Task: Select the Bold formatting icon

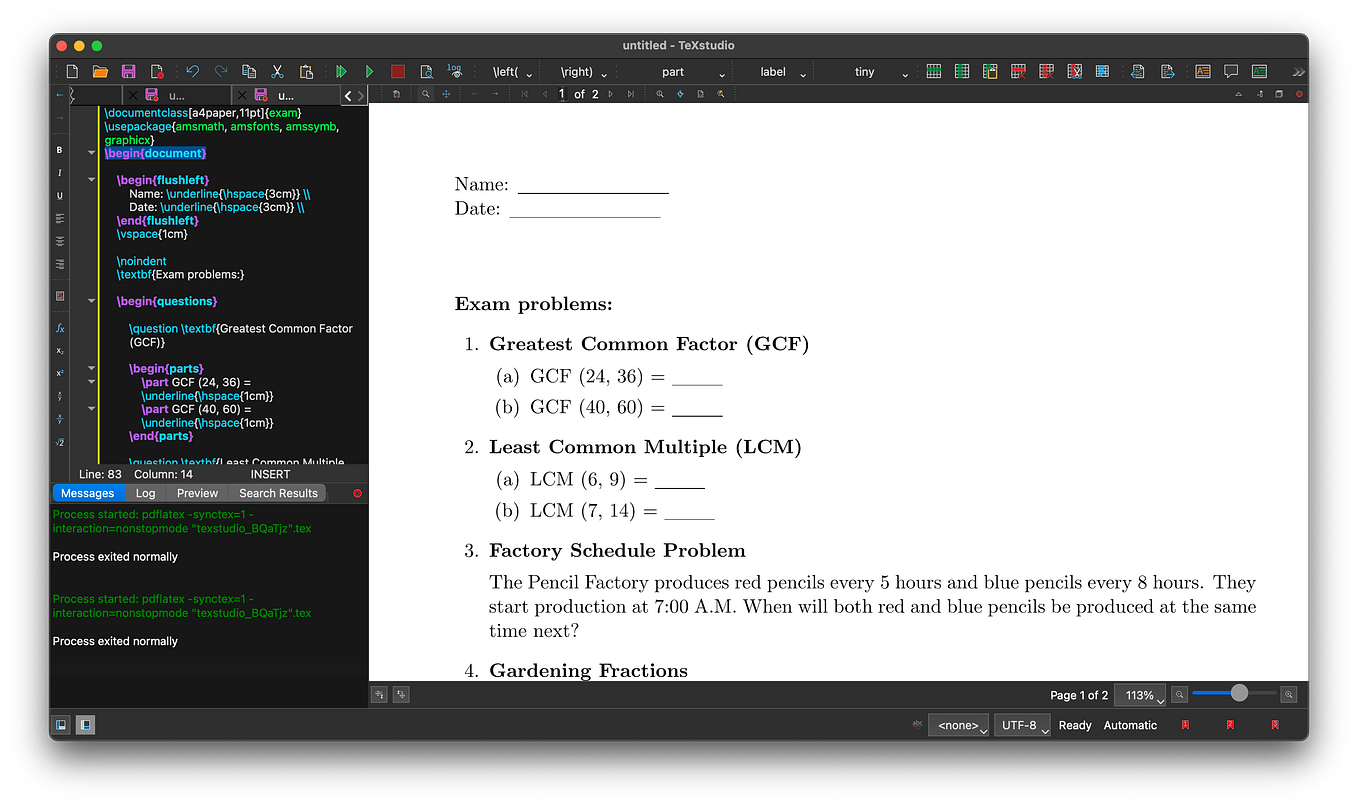Action: click(x=59, y=151)
